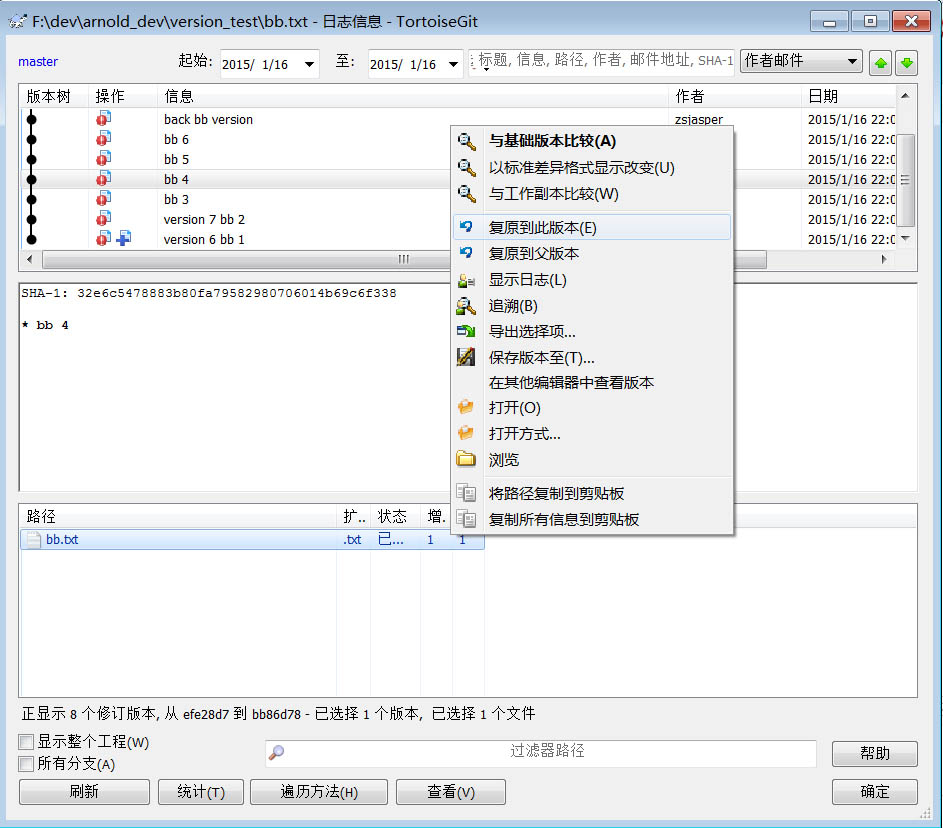Open 统计(T) statistics button
This screenshot has width=943, height=828.
pyautogui.click(x=201, y=791)
